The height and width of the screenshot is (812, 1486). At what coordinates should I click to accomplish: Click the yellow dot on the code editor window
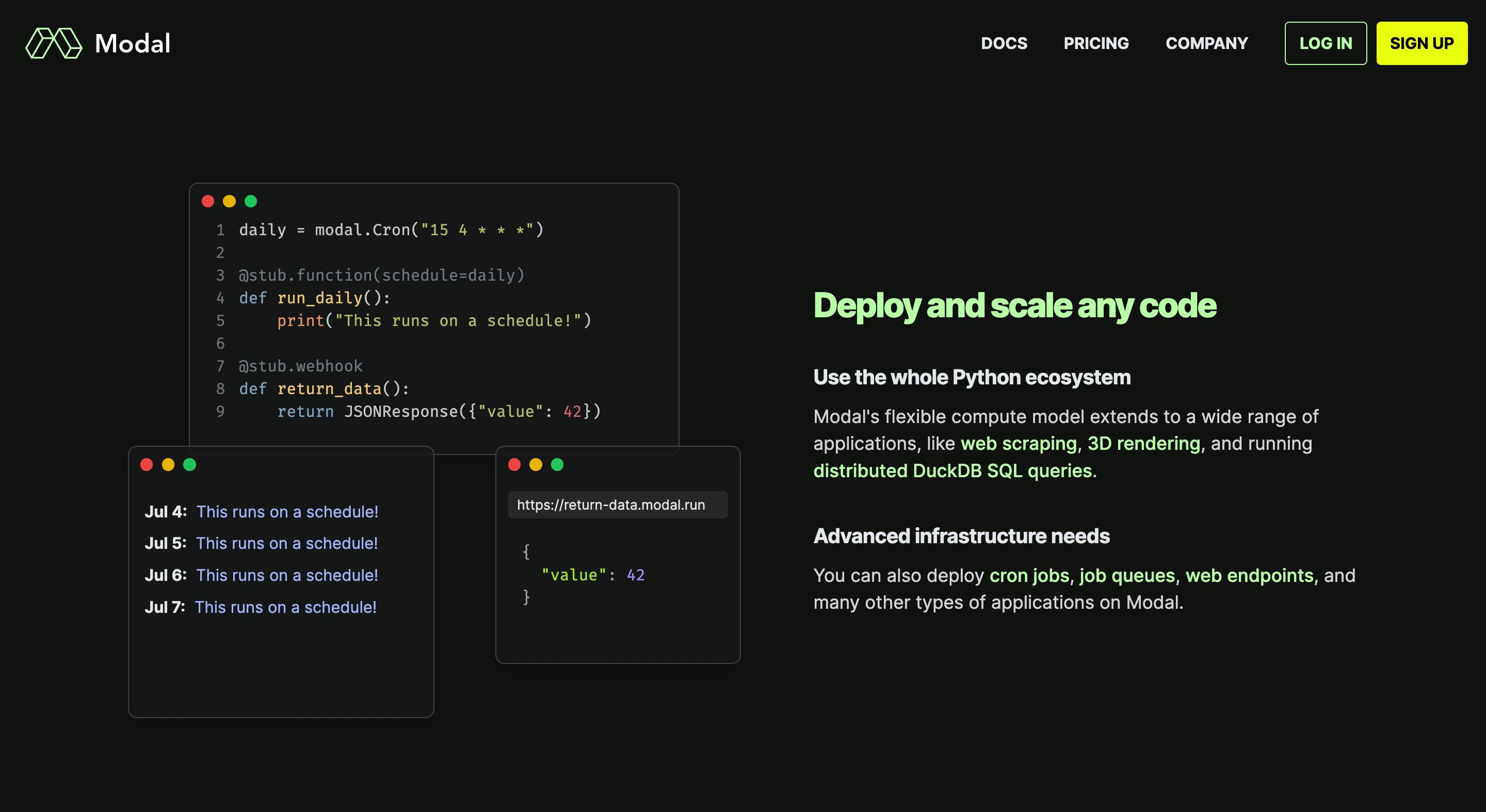coord(229,201)
